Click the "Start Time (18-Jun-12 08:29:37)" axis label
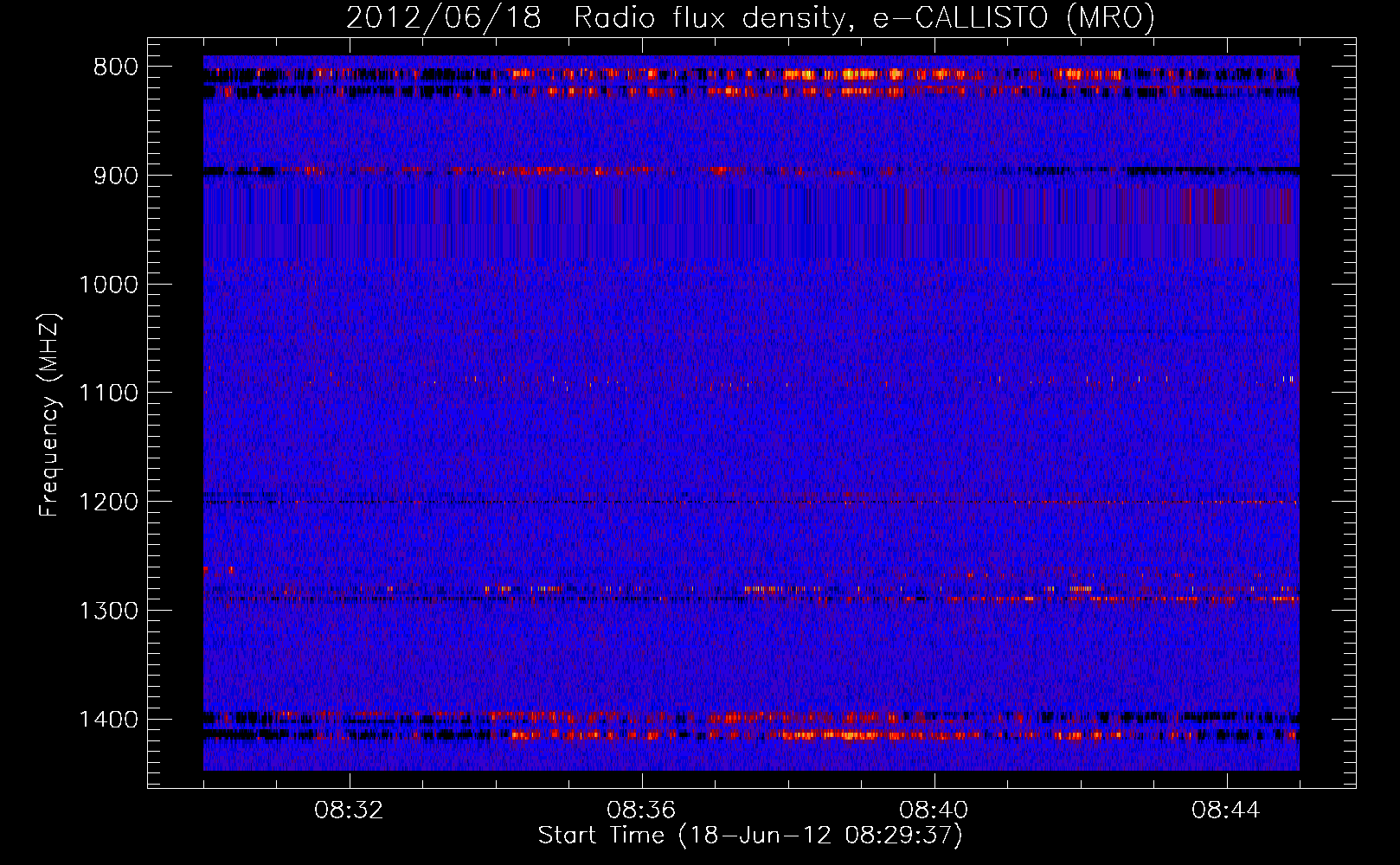This screenshot has height=865, width=1400. click(x=750, y=836)
